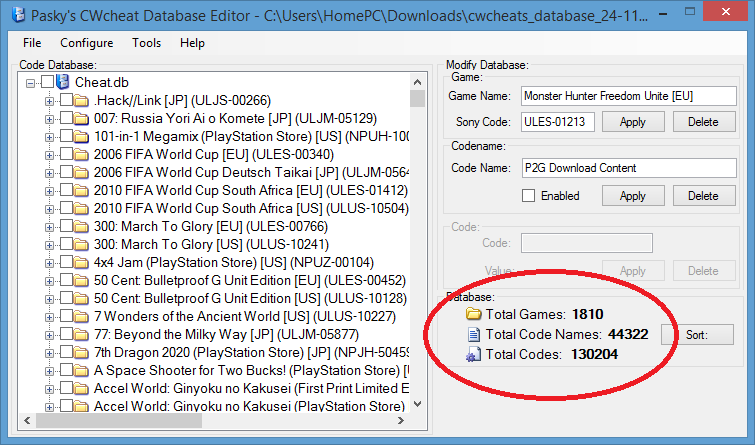
Task: Expand the 101-in-1 Megamix tree node
Action: point(50,136)
